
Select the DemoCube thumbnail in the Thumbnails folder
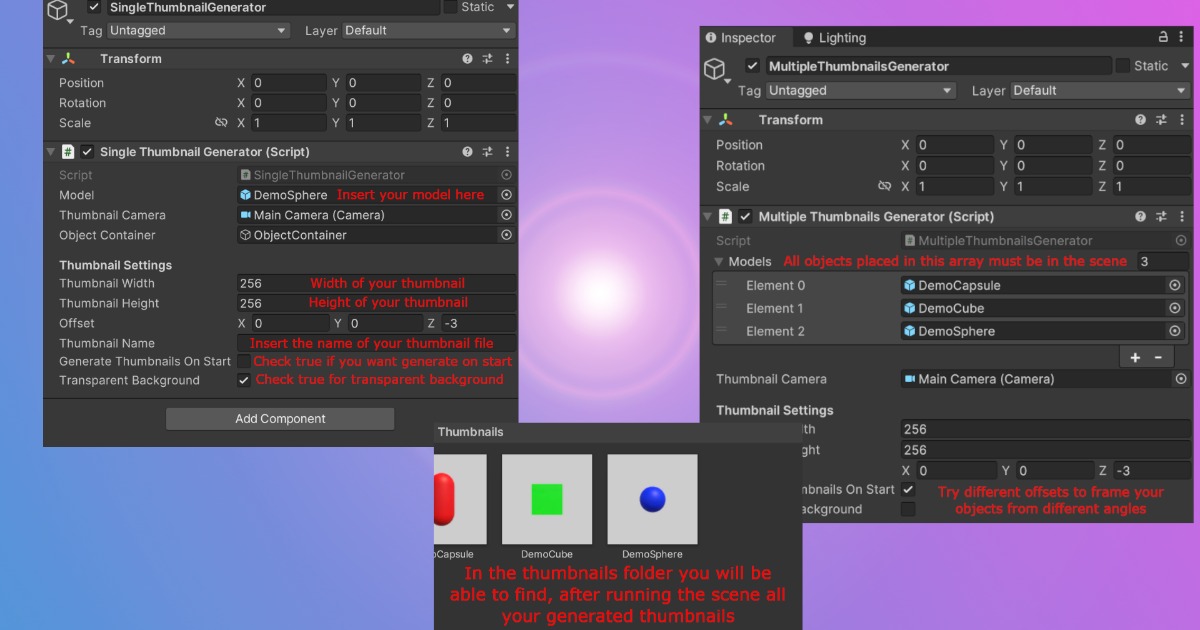click(546, 498)
